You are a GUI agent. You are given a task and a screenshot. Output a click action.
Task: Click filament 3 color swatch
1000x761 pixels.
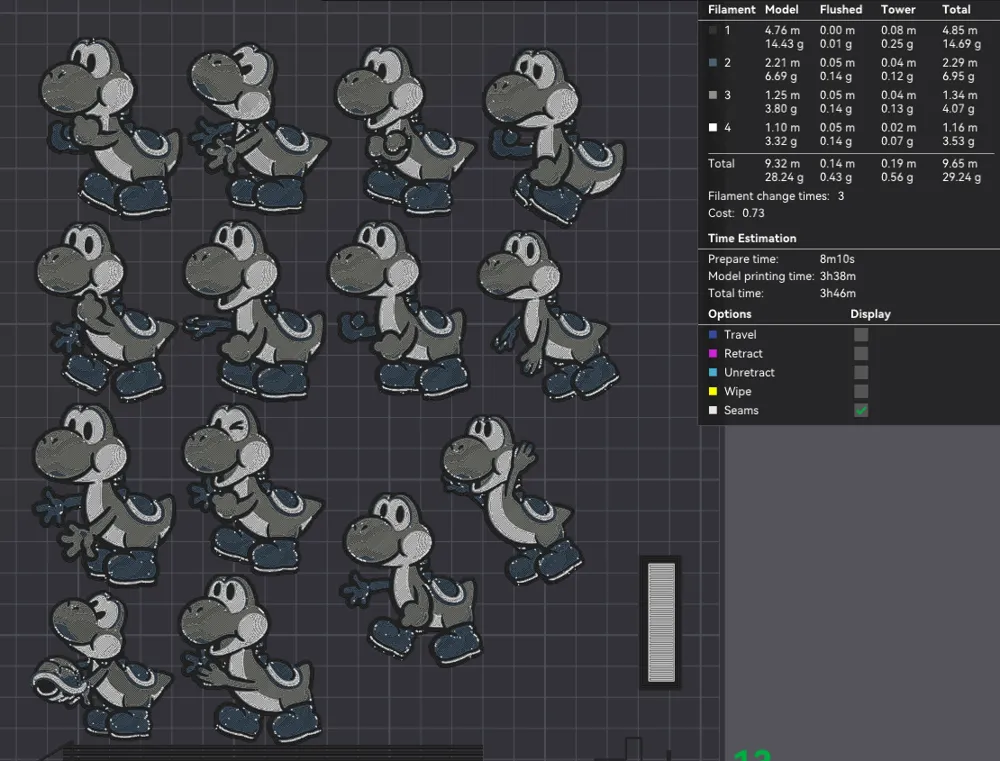[713, 95]
